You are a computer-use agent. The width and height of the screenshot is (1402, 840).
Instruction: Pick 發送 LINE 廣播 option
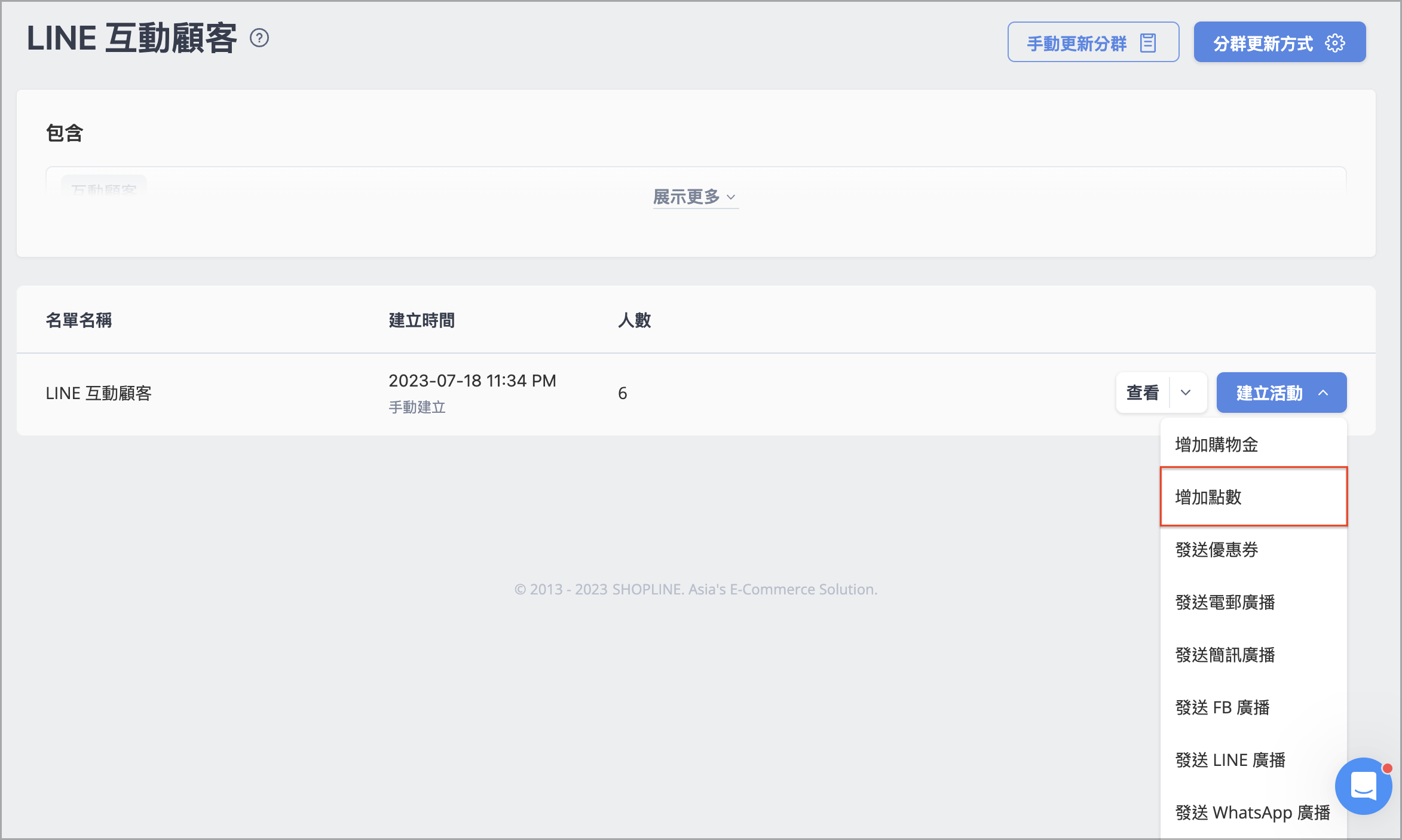click(1253, 759)
